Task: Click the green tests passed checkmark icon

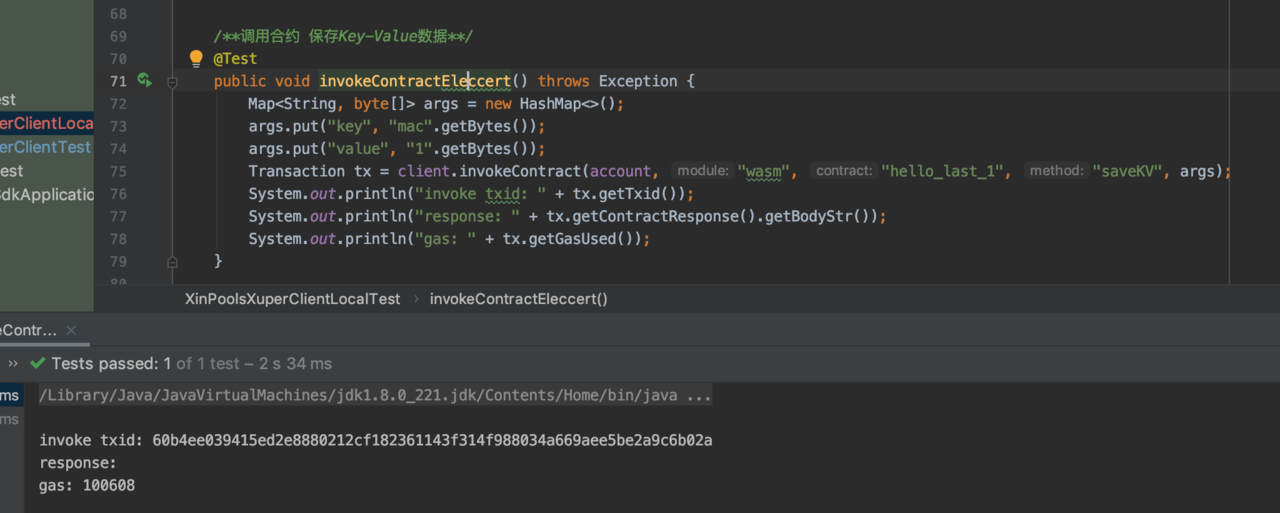Action: 38,364
